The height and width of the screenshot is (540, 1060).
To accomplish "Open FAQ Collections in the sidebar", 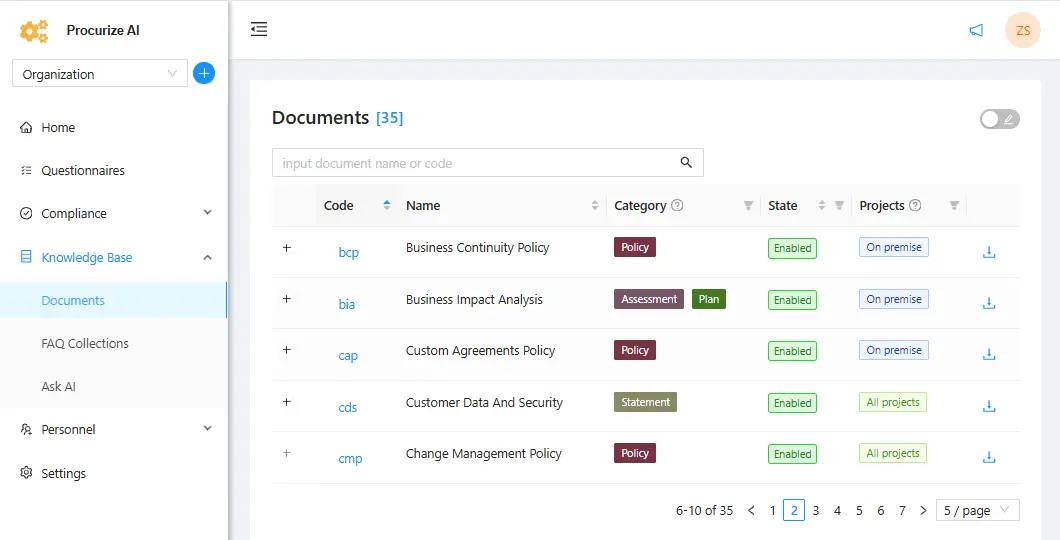I will pos(85,343).
